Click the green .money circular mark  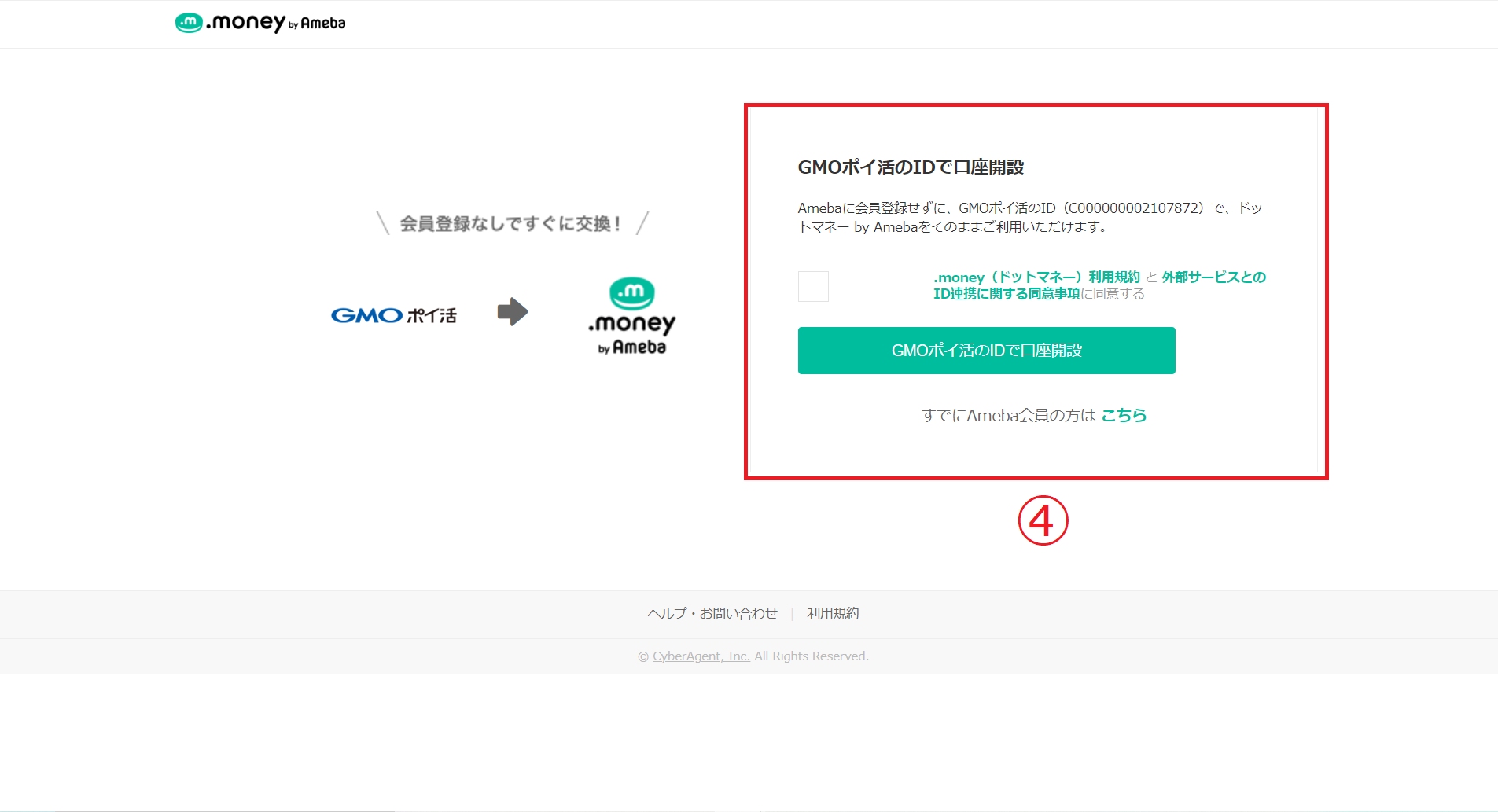[x=633, y=292]
